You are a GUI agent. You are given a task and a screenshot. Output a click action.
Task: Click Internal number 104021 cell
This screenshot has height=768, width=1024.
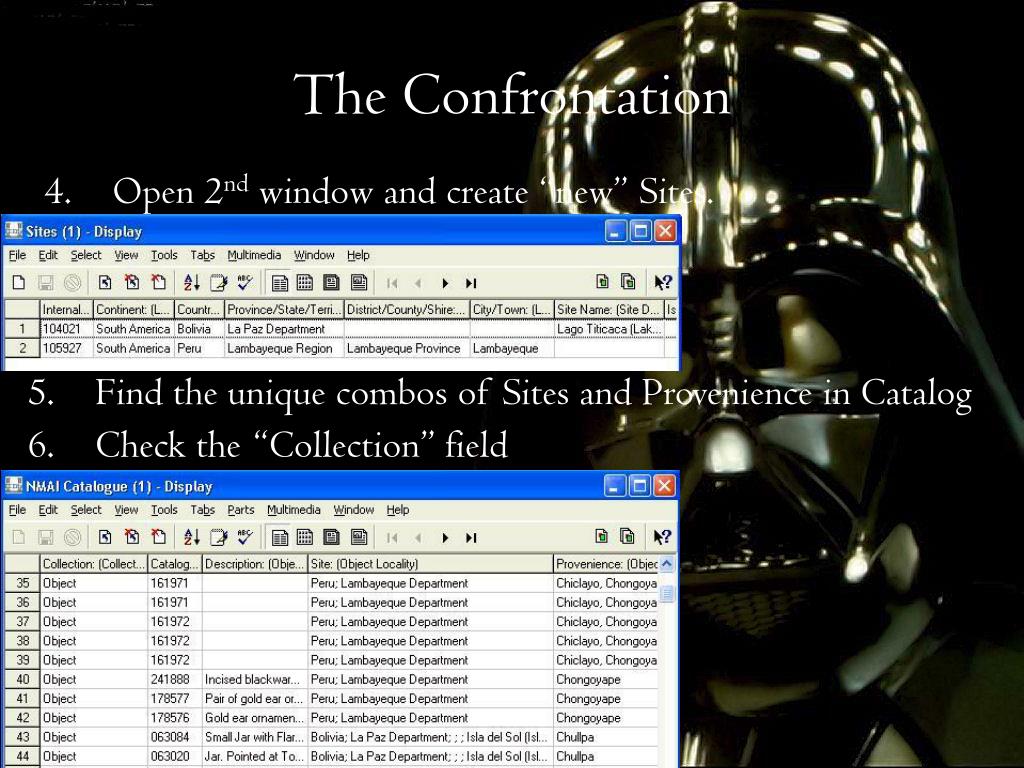pos(67,328)
